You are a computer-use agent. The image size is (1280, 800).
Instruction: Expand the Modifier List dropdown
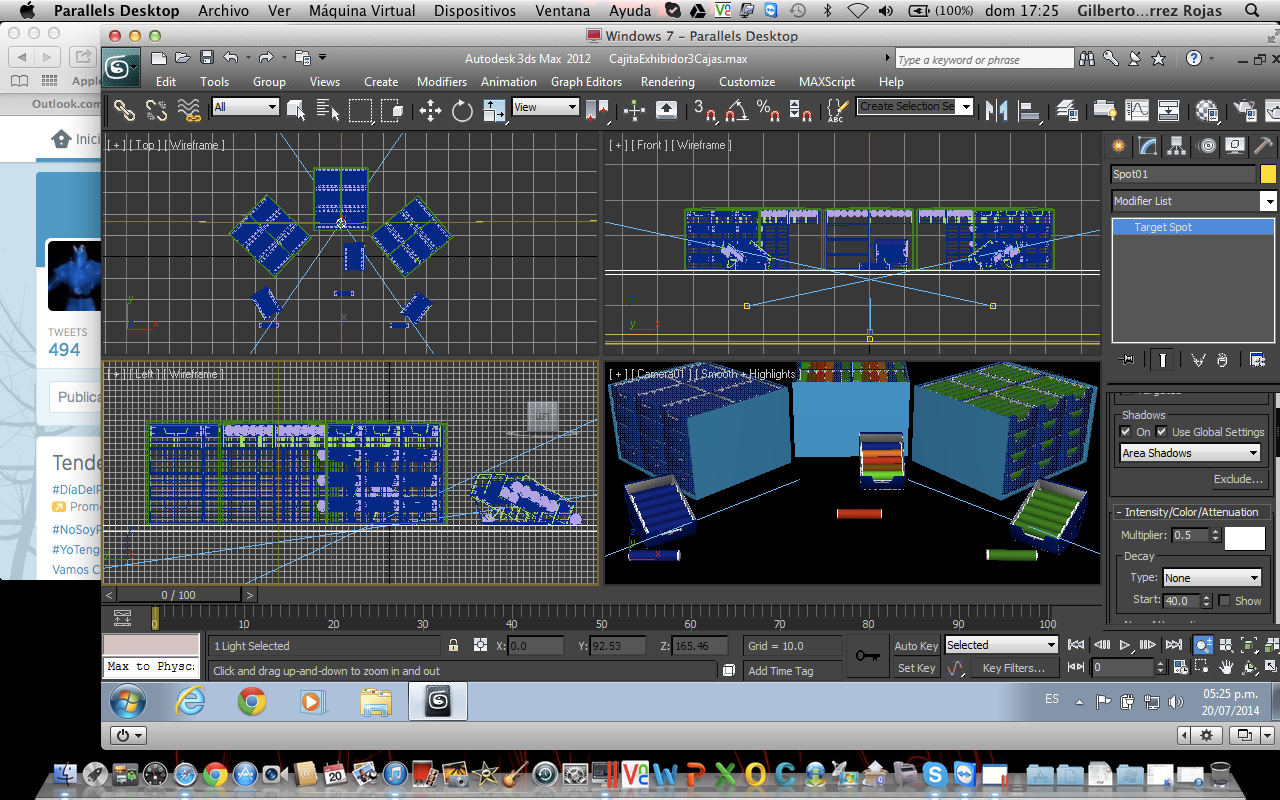[1194, 201]
